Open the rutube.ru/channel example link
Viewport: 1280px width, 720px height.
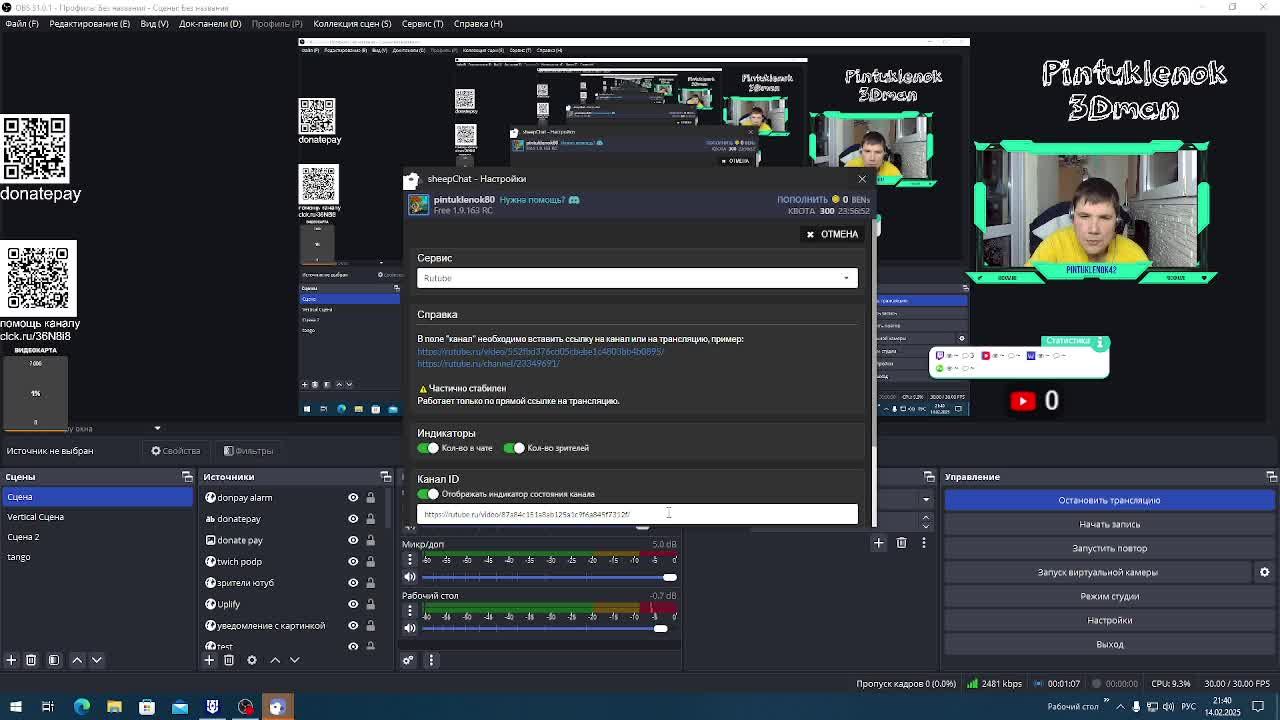tap(488, 364)
